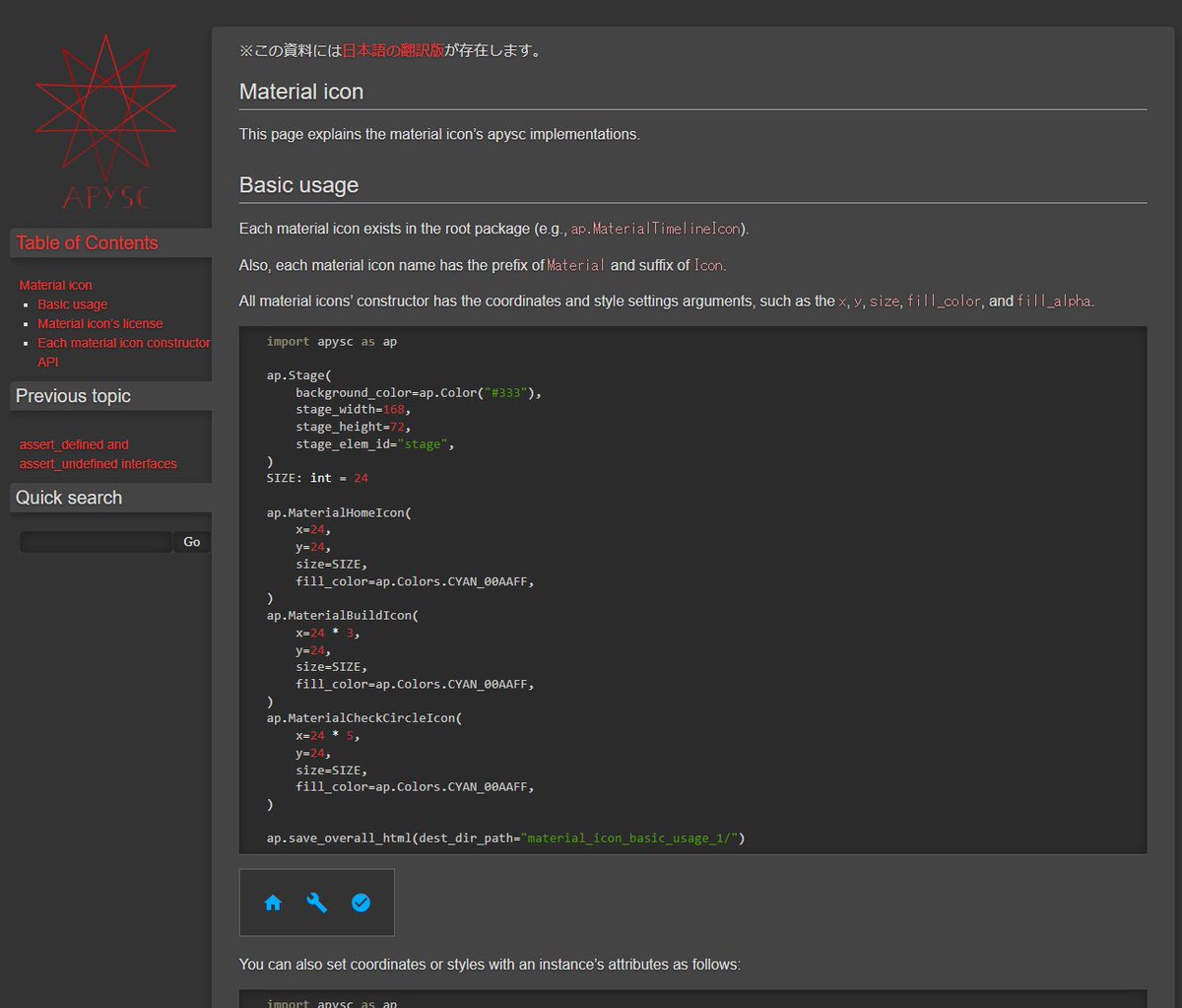Open the Table of Contents heading link
The image size is (1182, 1008).
click(87, 243)
